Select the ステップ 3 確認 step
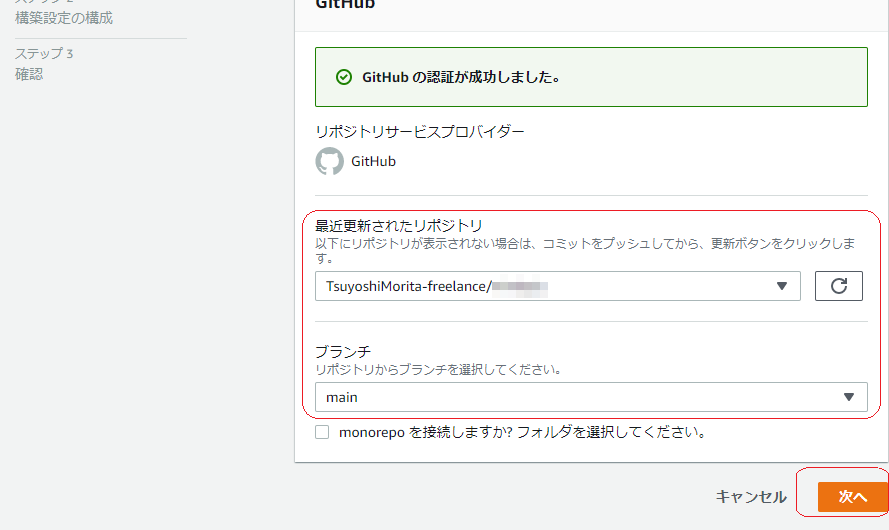Screen dimensions: 889x530 click(x=44, y=63)
